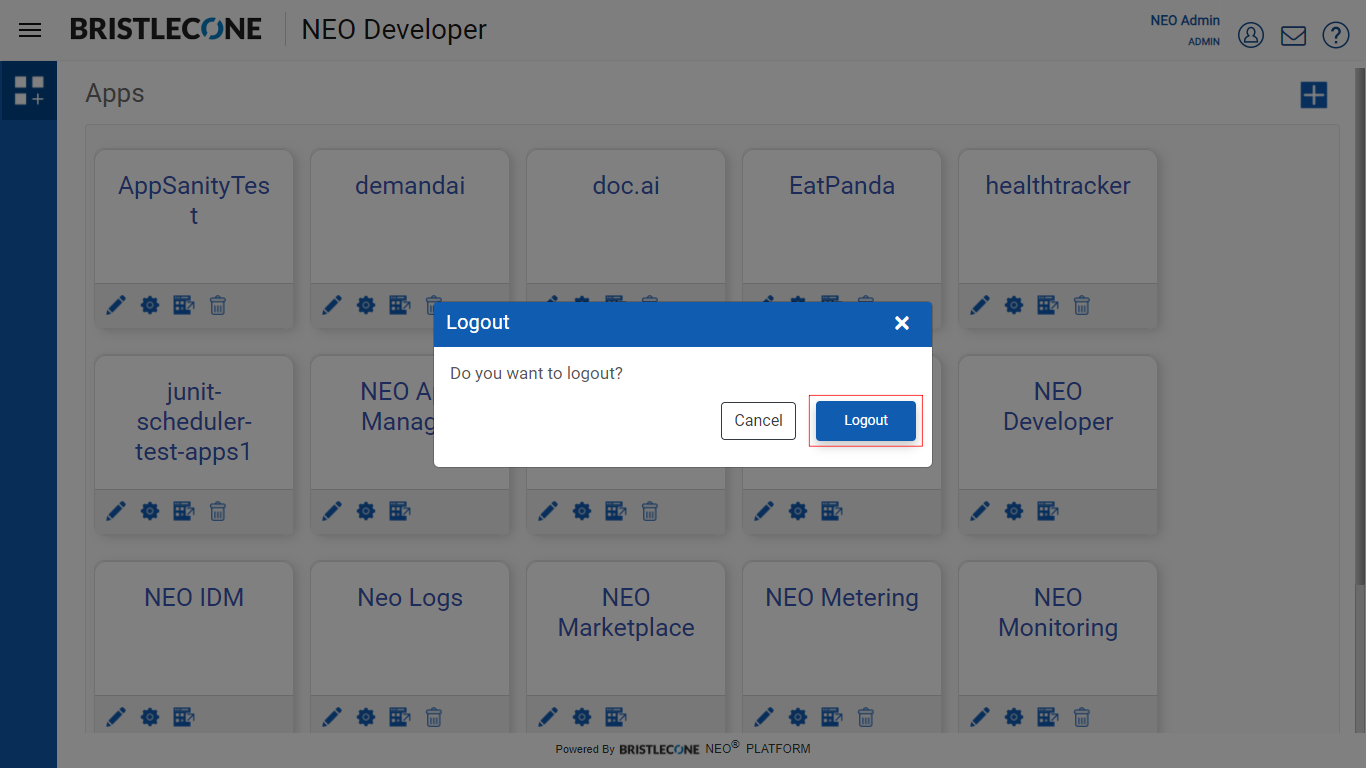Launch NEO IDM using the open-app icon
This screenshot has width=1366, height=768.
point(184,717)
